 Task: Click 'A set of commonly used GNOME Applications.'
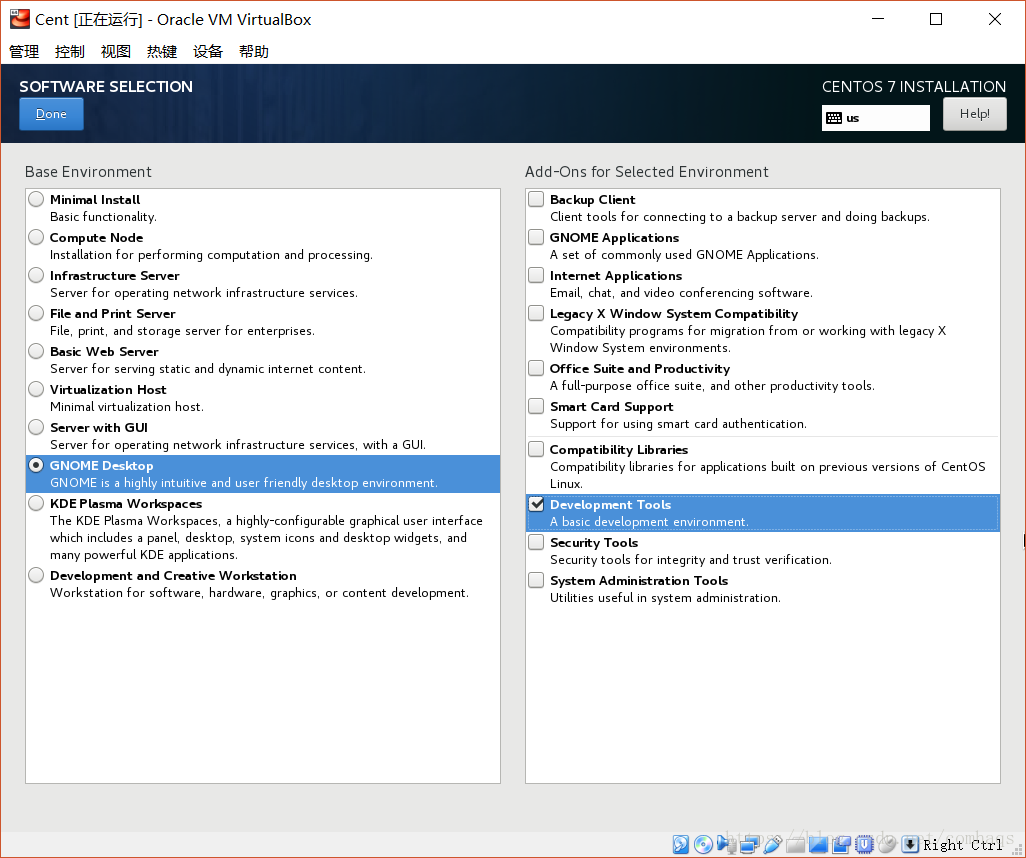684,255
